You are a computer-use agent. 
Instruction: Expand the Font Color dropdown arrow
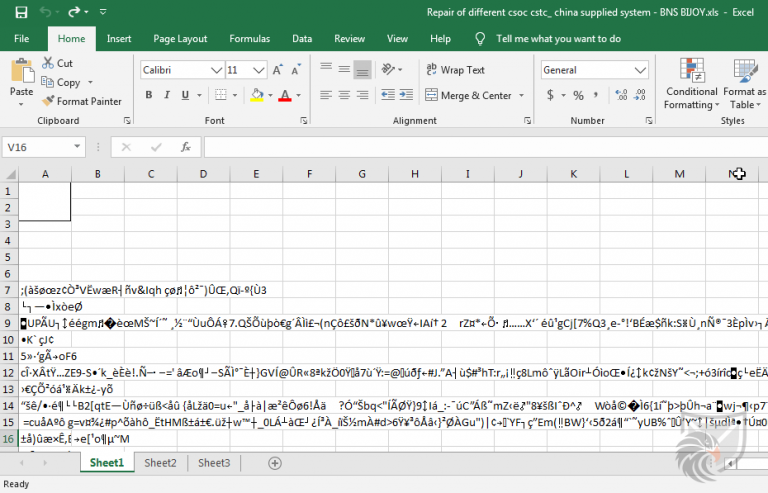(x=298, y=95)
